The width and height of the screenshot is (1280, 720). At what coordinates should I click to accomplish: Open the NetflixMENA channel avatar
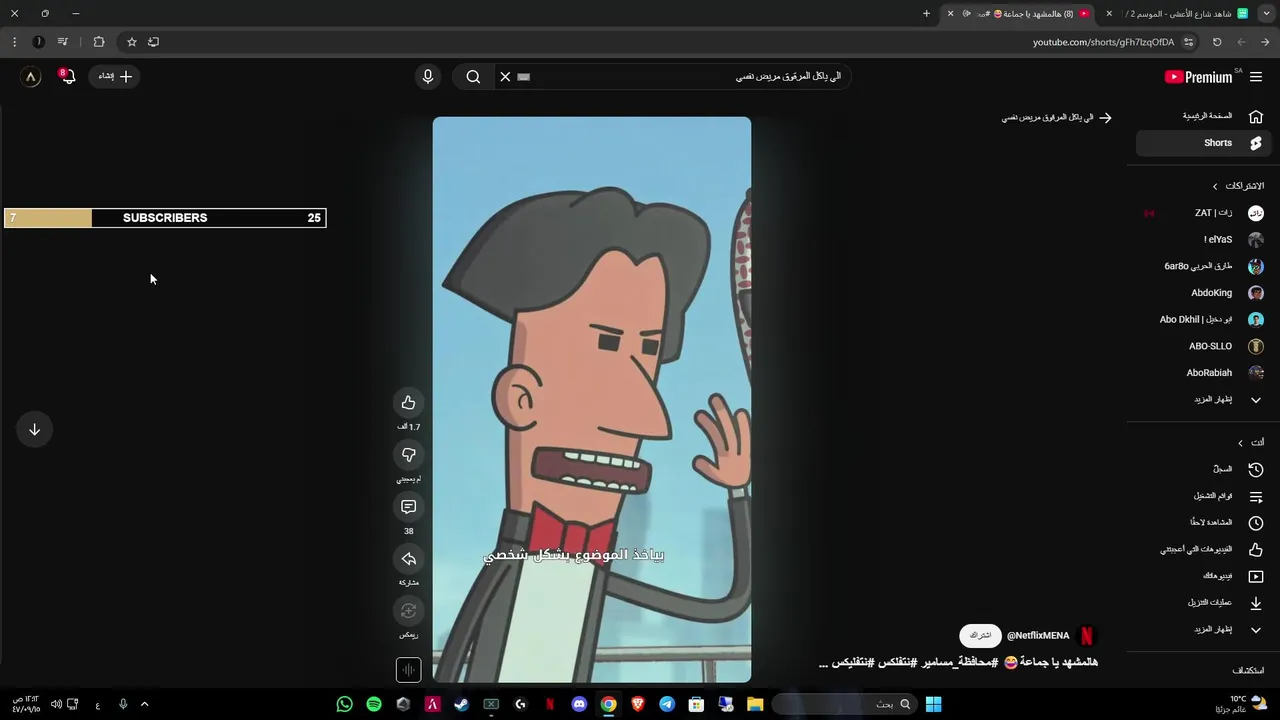tap(1087, 635)
